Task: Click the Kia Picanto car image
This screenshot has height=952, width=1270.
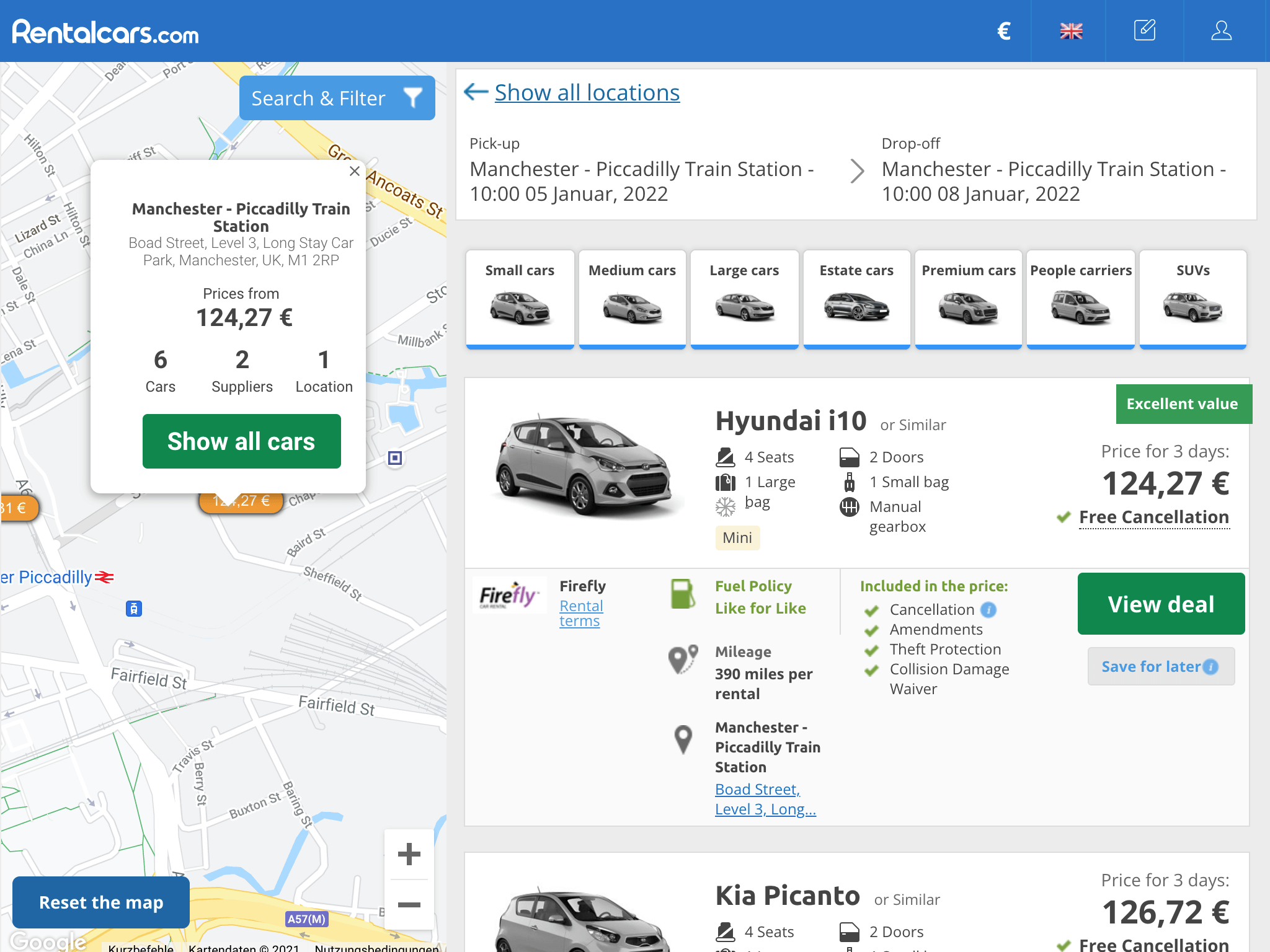Action: click(583, 921)
